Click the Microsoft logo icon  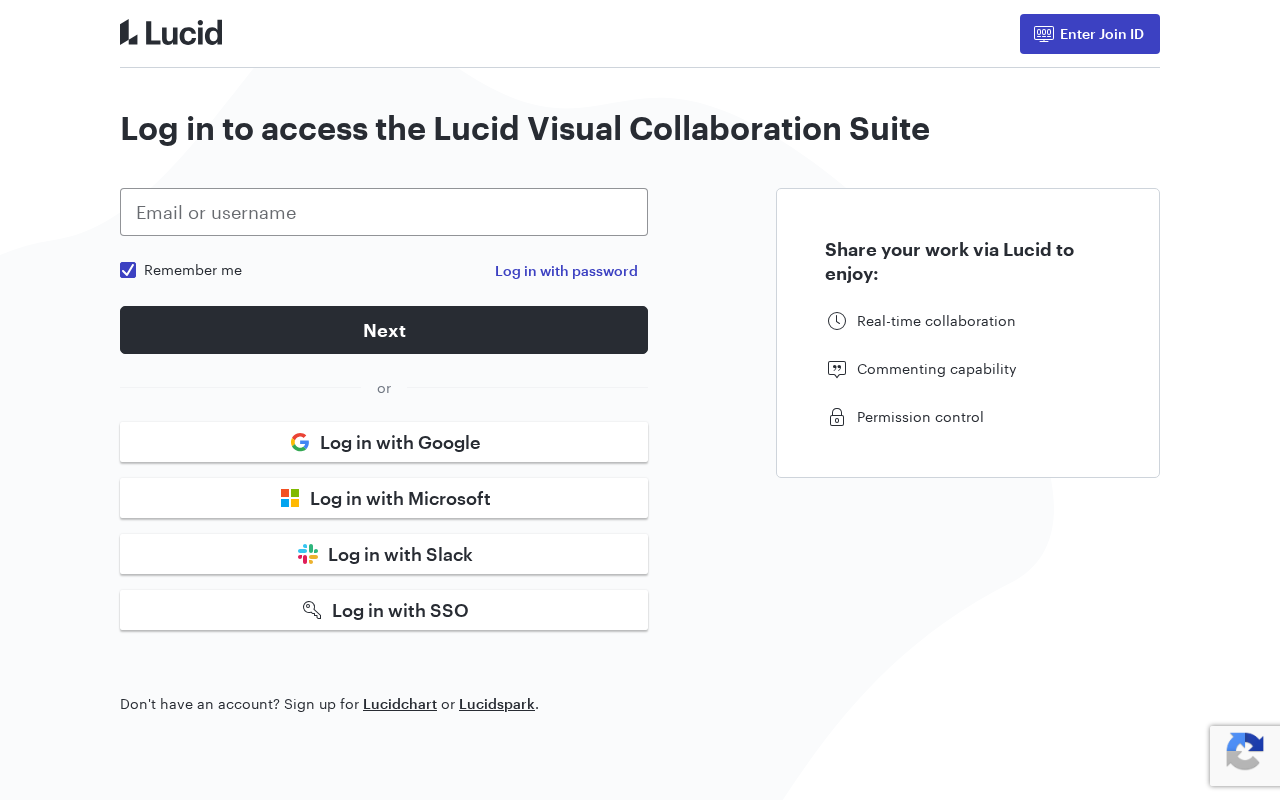290,498
